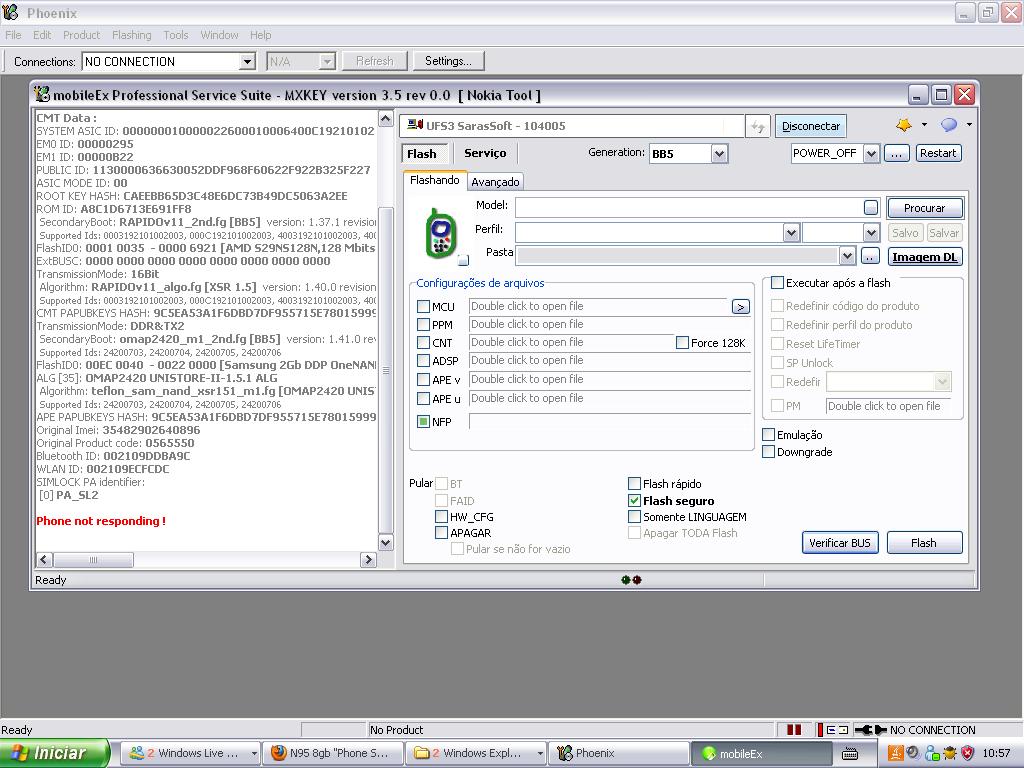Open the arrow button next to MCU file
The image size is (1024, 768).
[x=741, y=307]
